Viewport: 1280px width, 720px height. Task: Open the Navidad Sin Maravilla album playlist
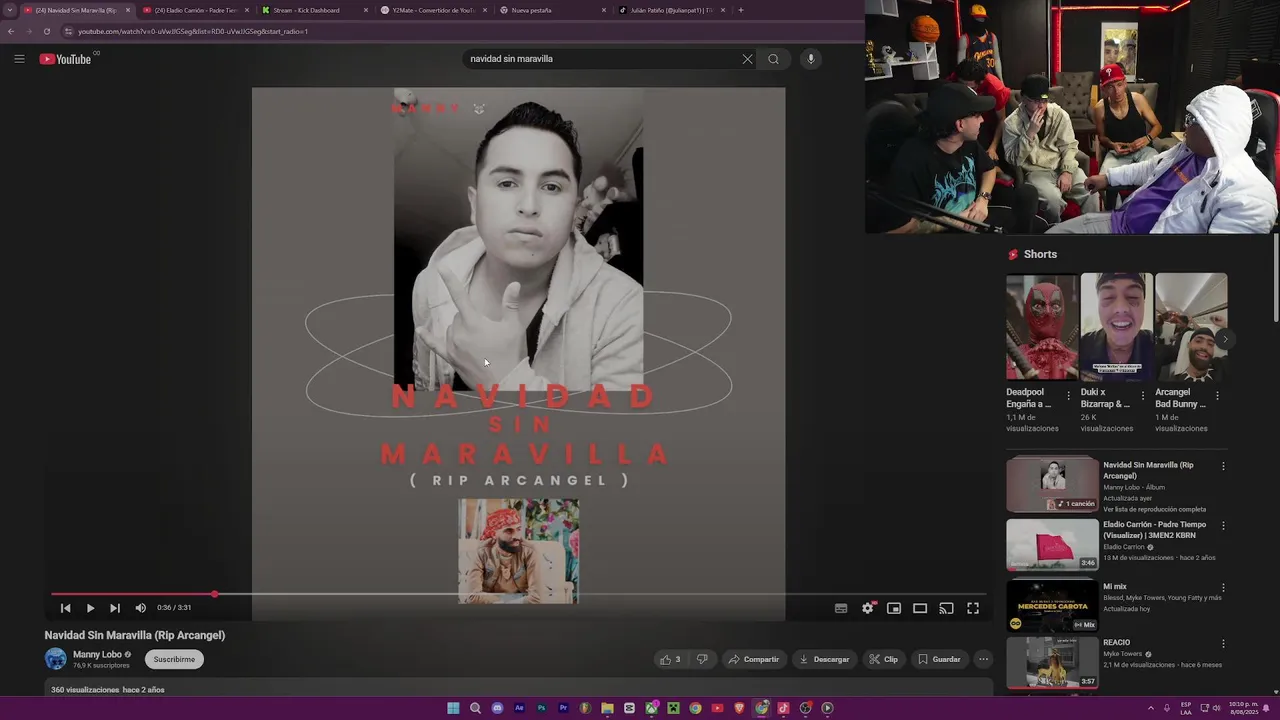pyautogui.click(x=1052, y=485)
